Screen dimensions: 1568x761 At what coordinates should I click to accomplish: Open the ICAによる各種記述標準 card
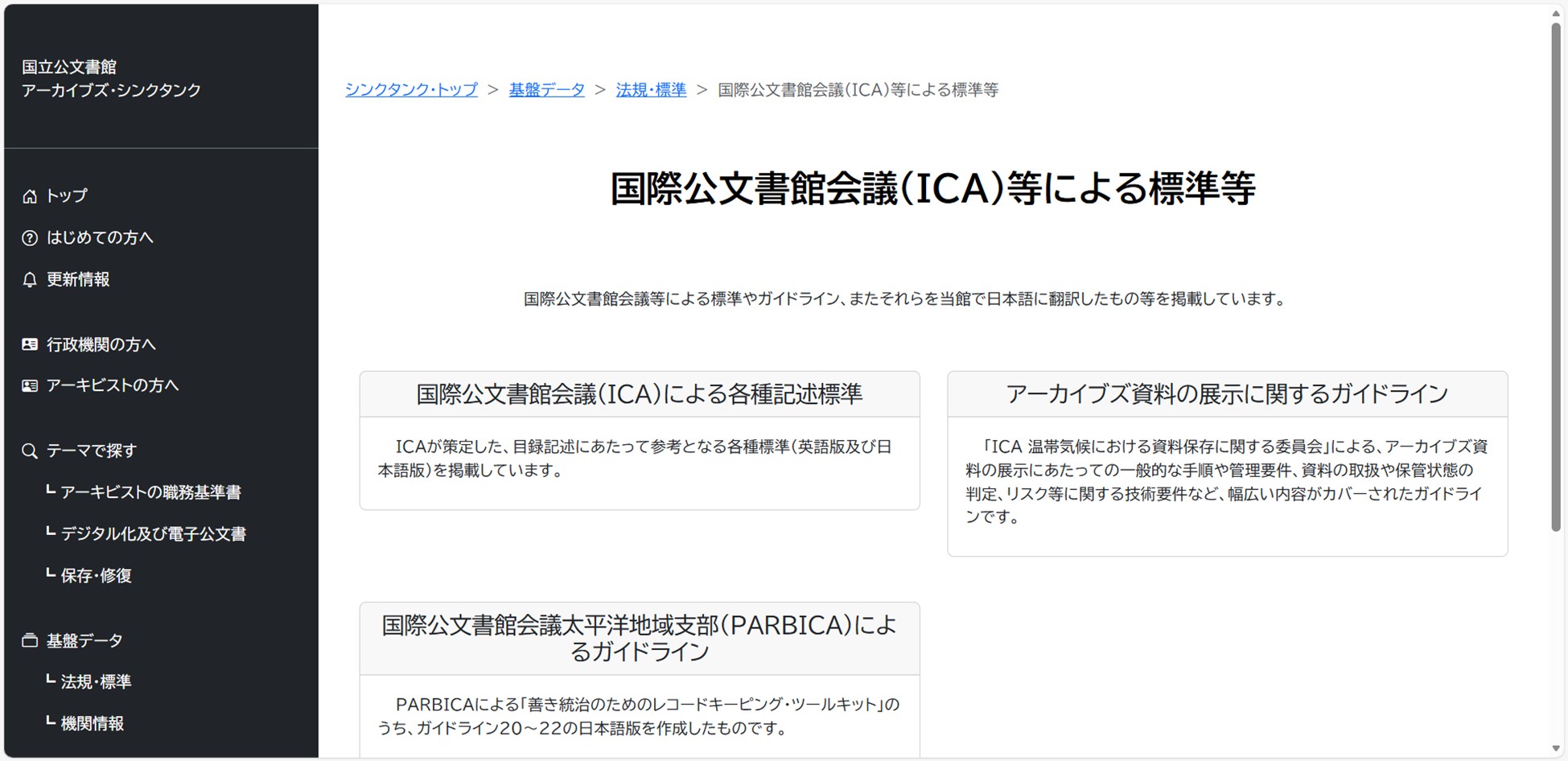[x=639, y=394]
